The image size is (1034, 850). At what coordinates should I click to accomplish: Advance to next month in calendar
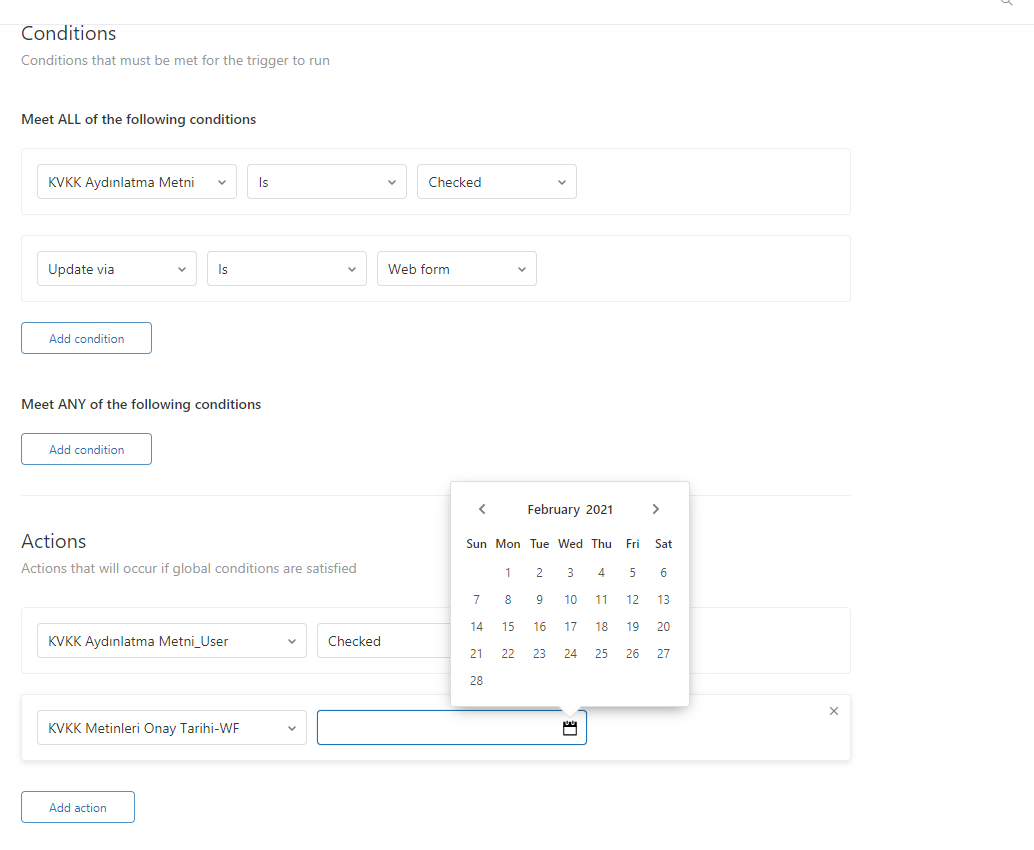[656, 509]
